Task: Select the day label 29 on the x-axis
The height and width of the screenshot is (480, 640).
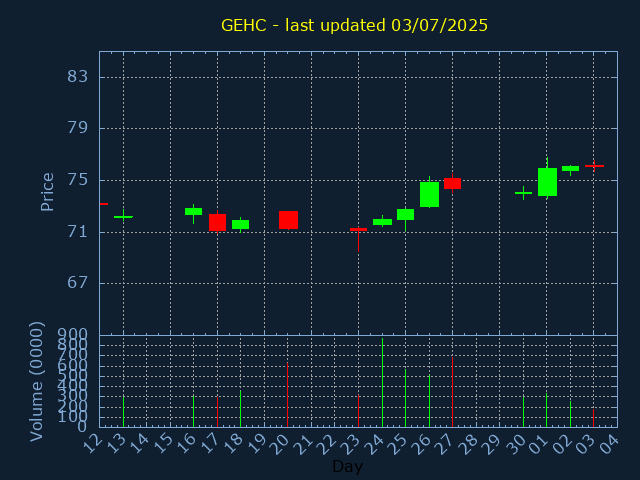Action: coord(493,444)
